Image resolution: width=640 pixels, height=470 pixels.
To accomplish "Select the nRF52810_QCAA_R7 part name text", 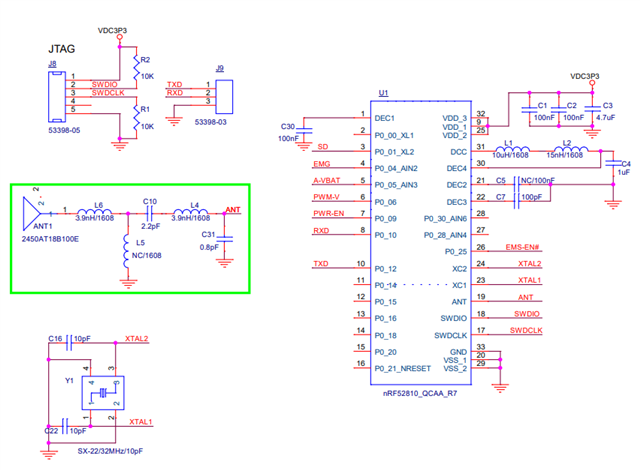I will pos(420,393).
